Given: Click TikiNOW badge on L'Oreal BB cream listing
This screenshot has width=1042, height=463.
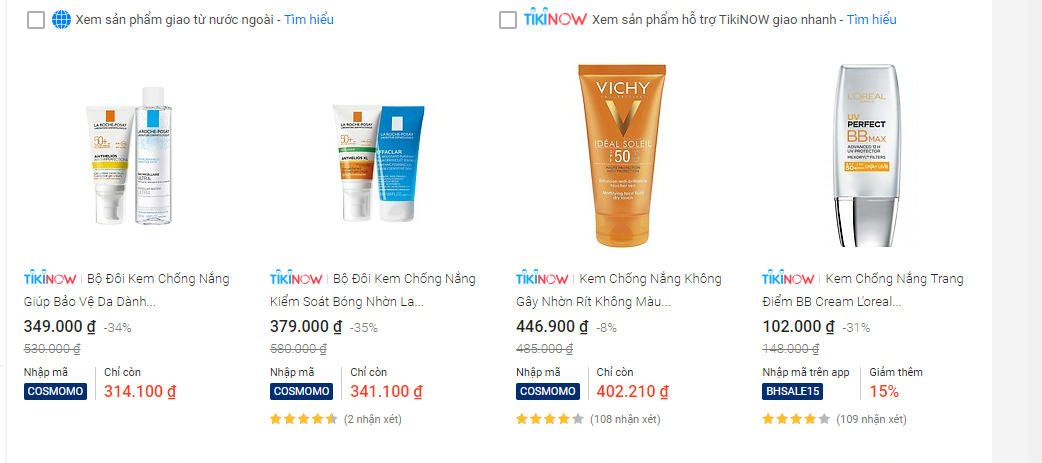Looking at the screenshot, I should [788, 279].
